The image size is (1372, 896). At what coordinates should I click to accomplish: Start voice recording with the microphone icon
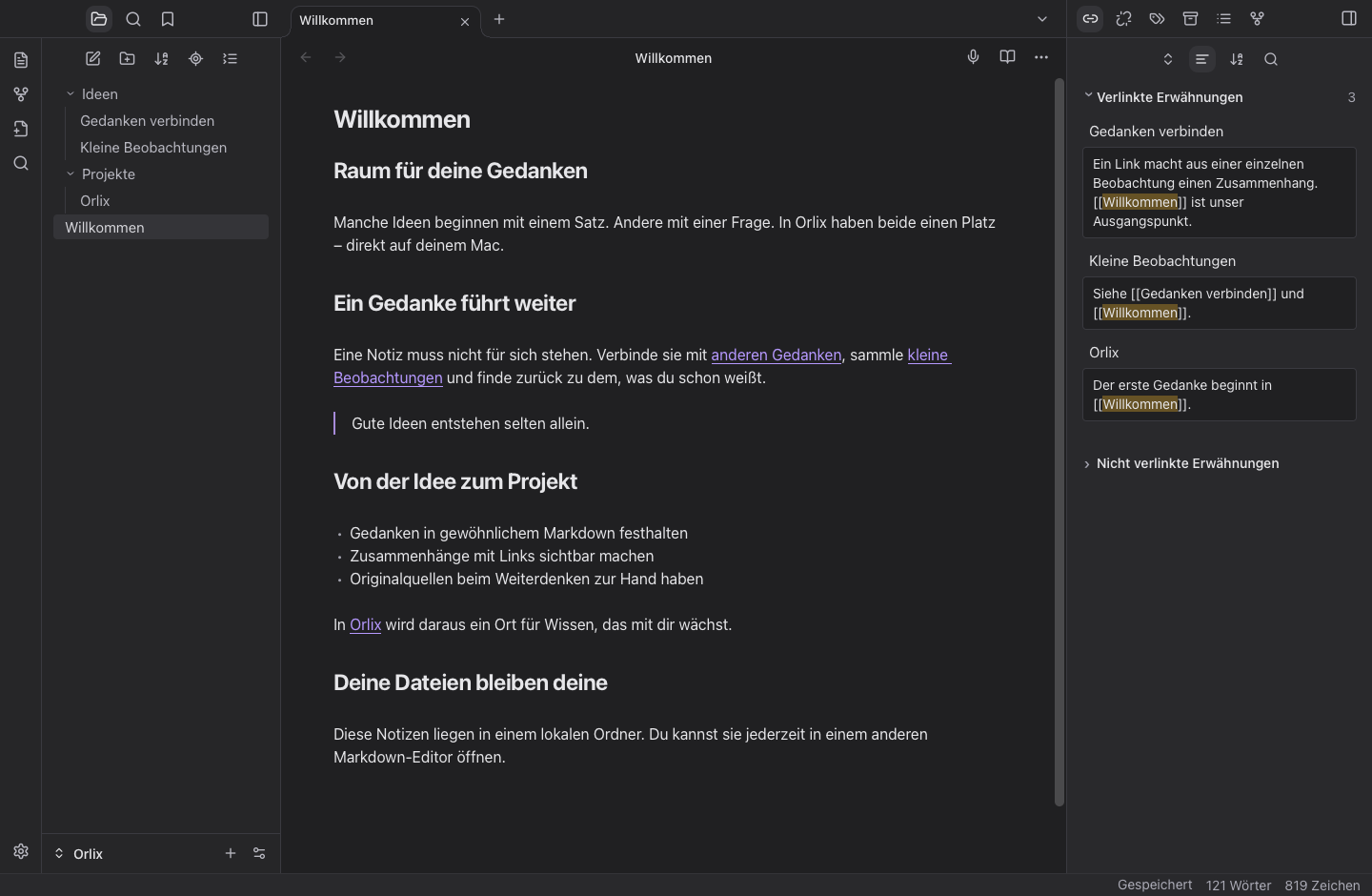click(973, 57)
